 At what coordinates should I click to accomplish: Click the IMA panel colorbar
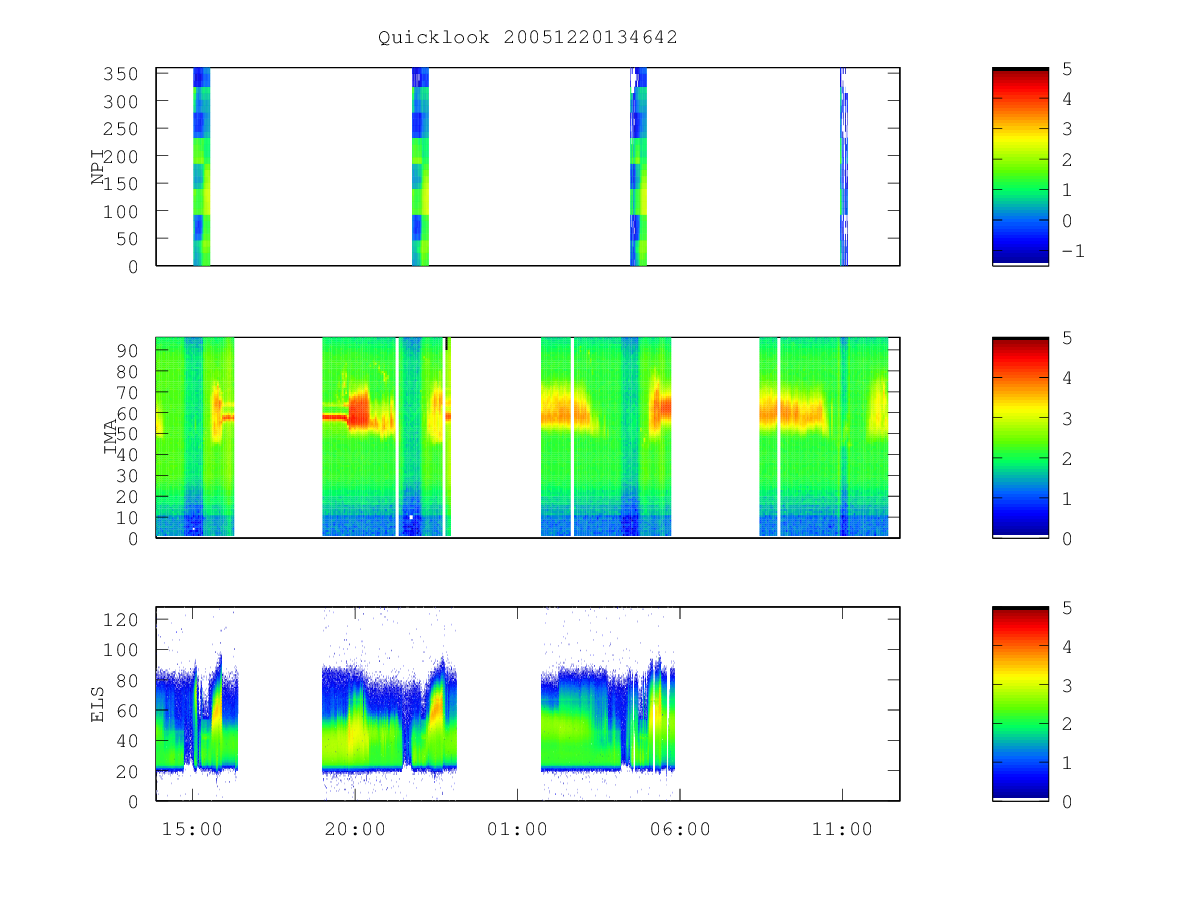pyautogui.click(x=1020, y=437)
